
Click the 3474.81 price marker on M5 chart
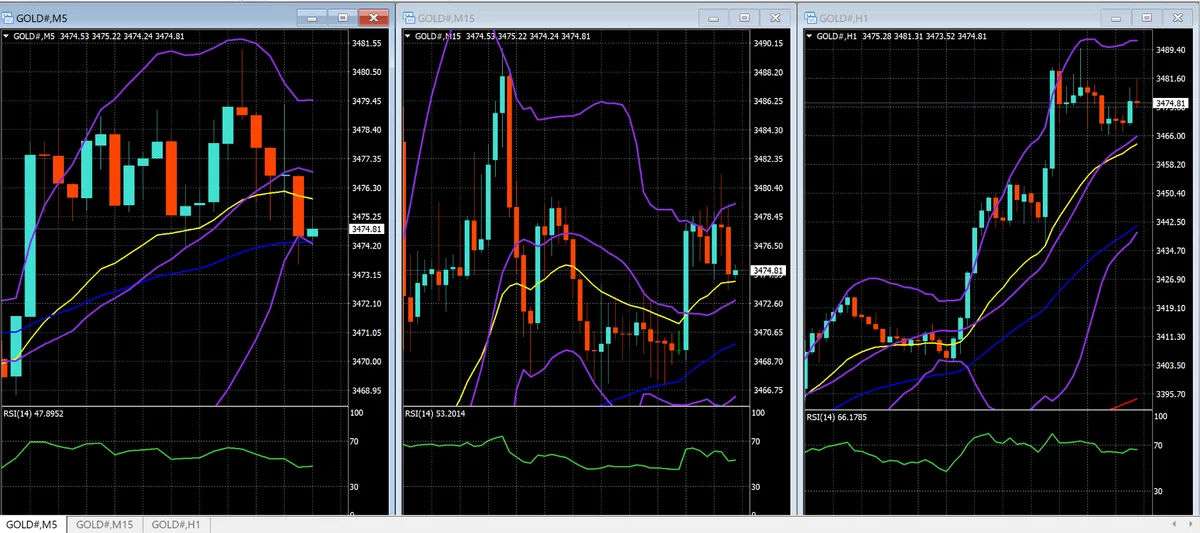point(368,230)
